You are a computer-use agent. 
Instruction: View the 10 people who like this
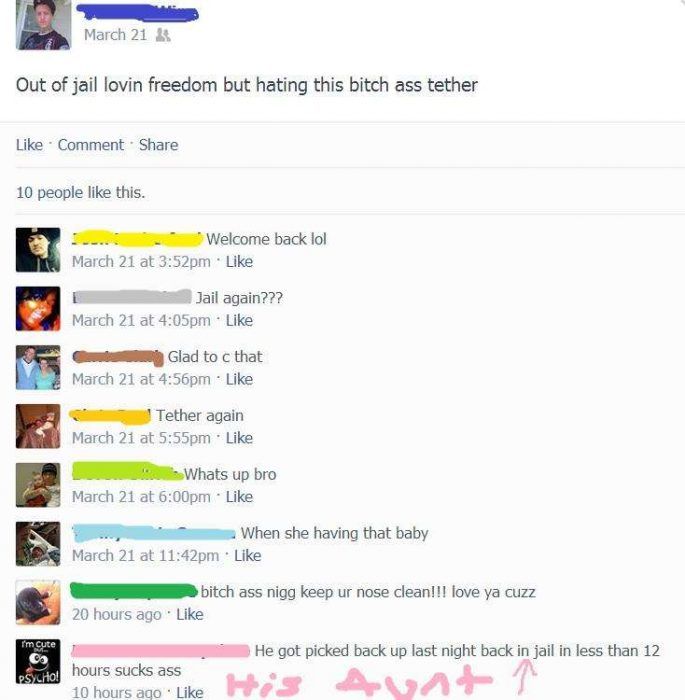[80, 192]
